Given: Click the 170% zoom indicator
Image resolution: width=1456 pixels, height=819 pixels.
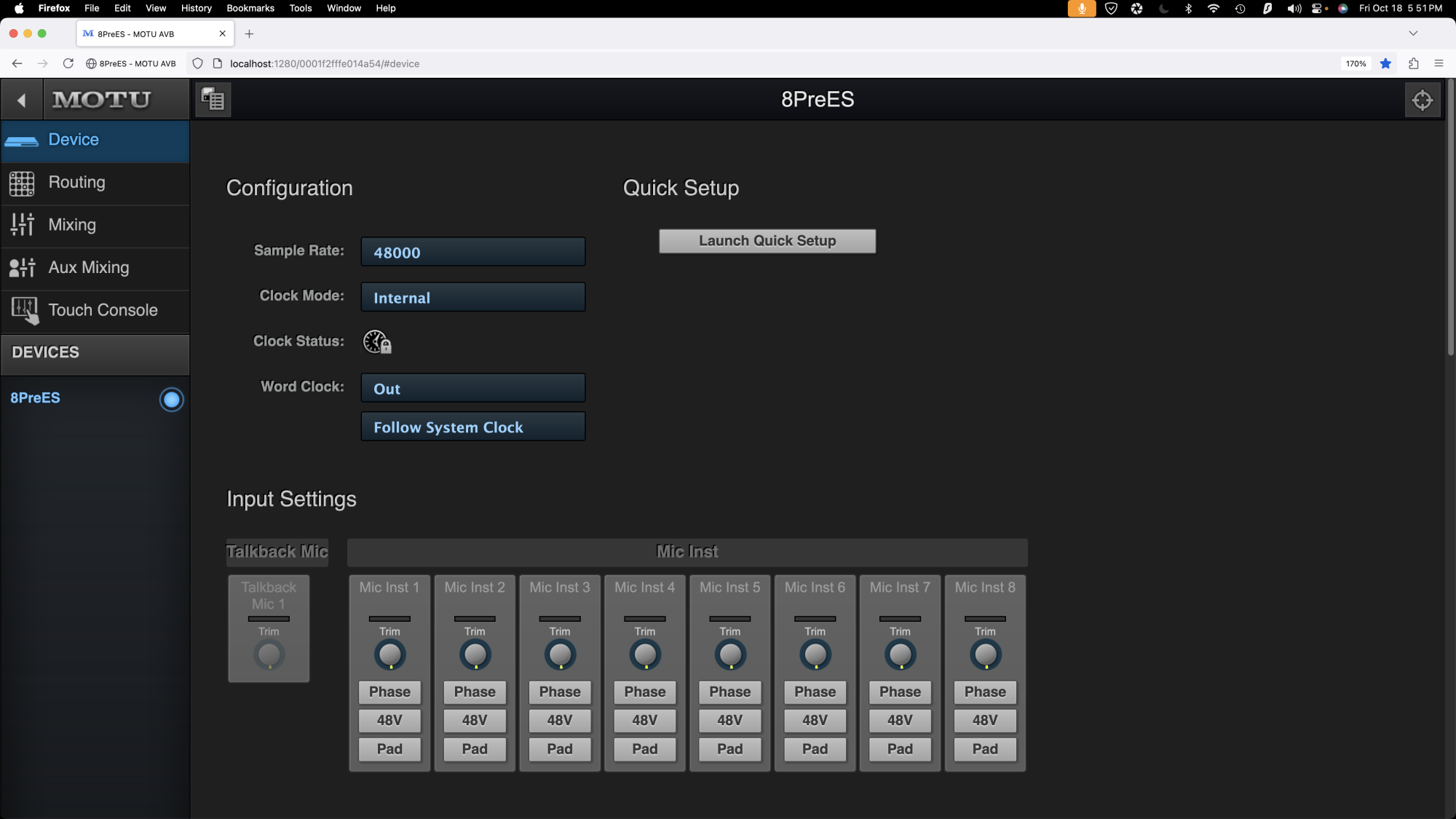Looking at the screenshot, I should point(1356,63).
